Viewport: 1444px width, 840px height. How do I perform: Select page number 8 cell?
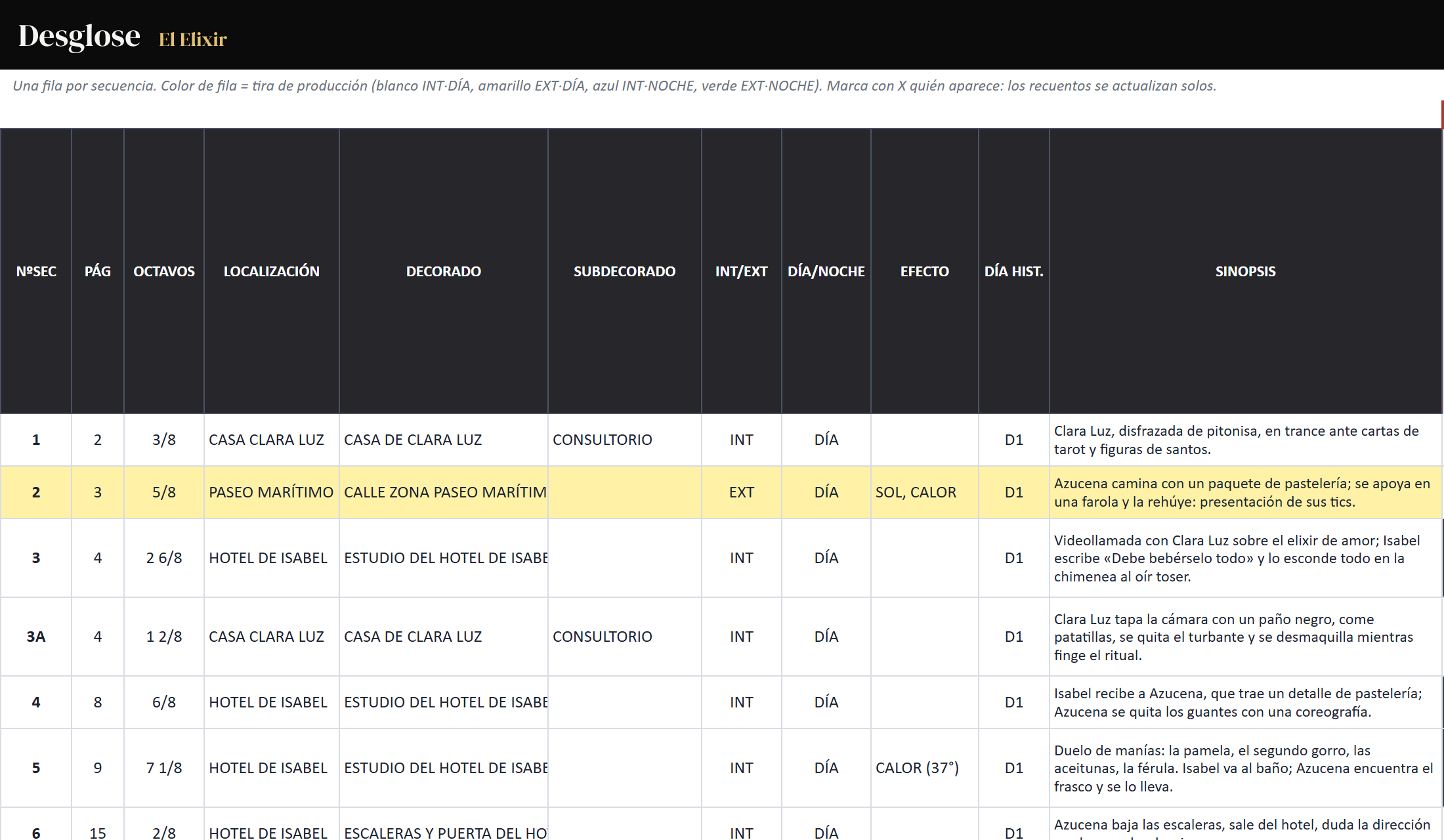click(x=98, y=702)
